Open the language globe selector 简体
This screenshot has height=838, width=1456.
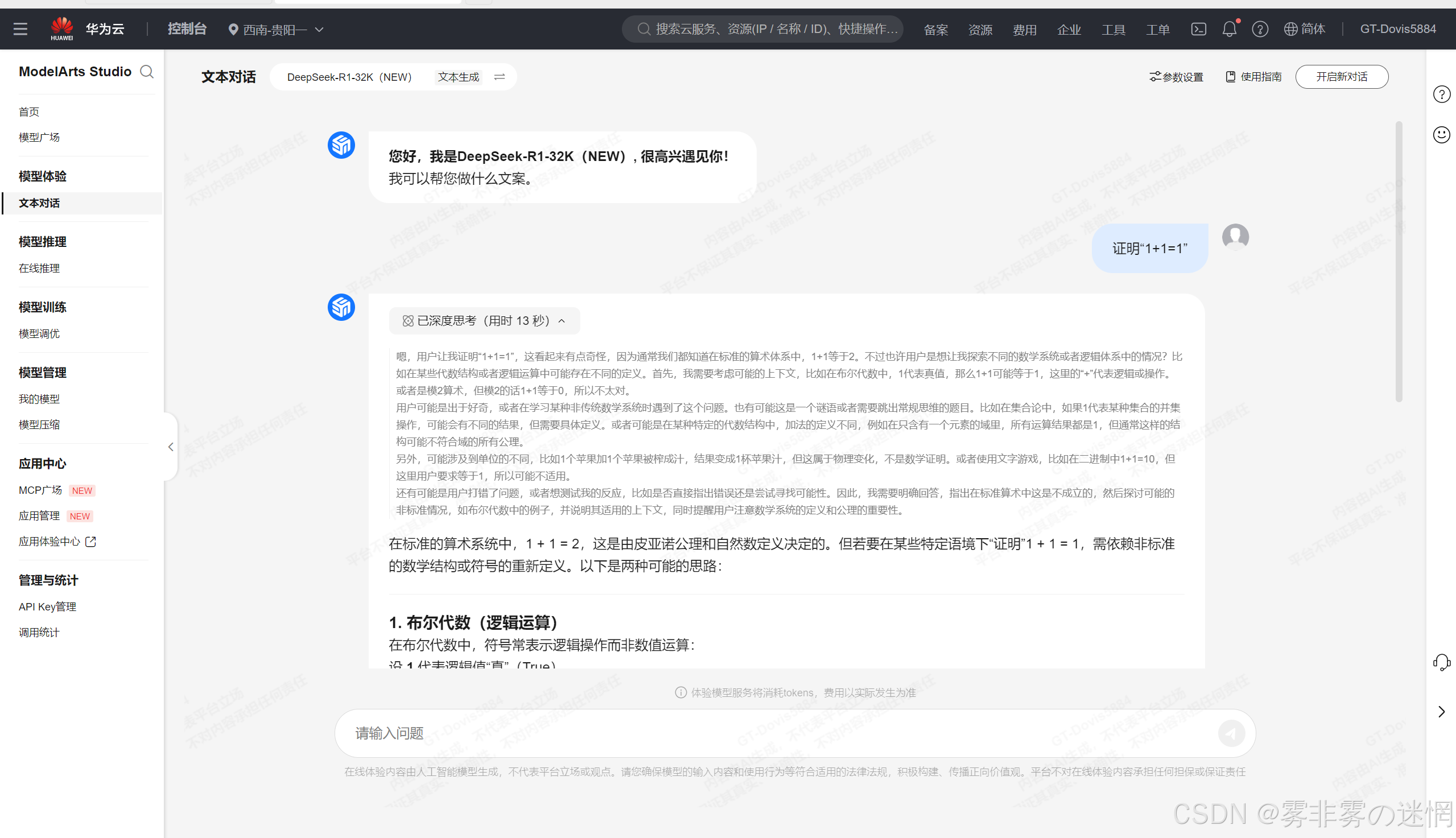point(1305,29)
